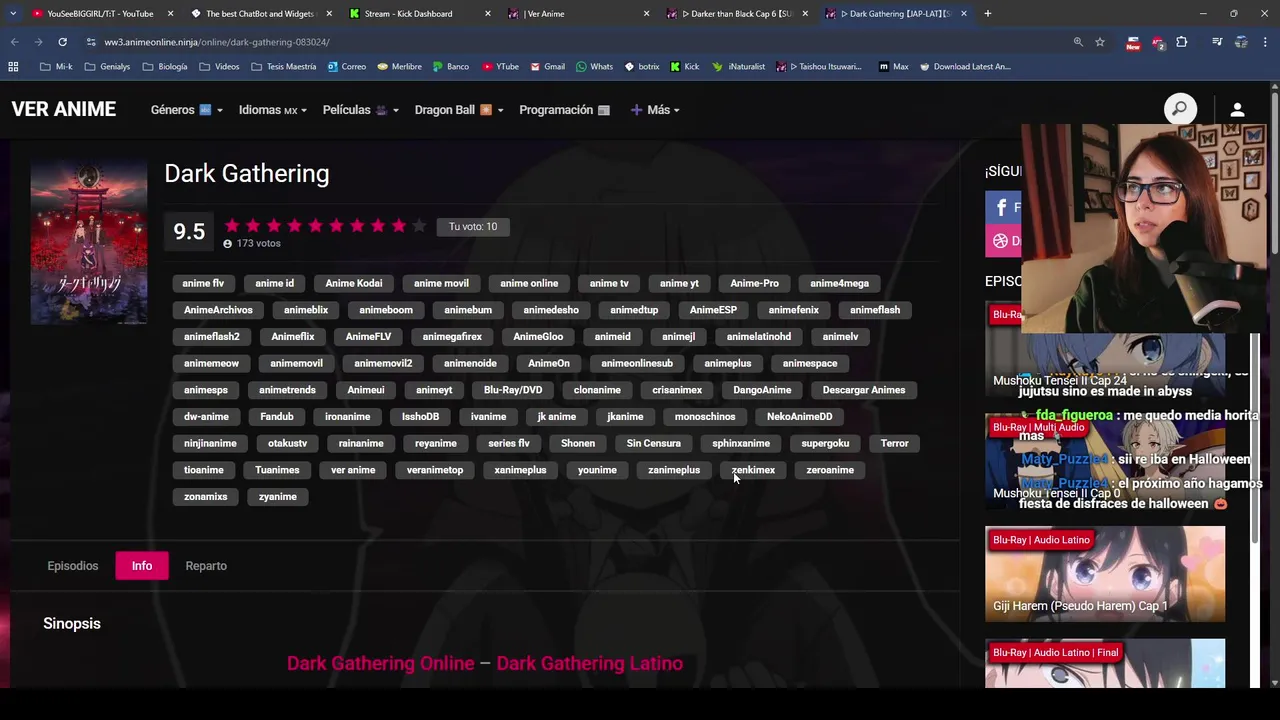The image size is (1280, 720).
Task: Switch to the YouSeeBIGGIRL YouTube browser tab
Action: point(100,14)
